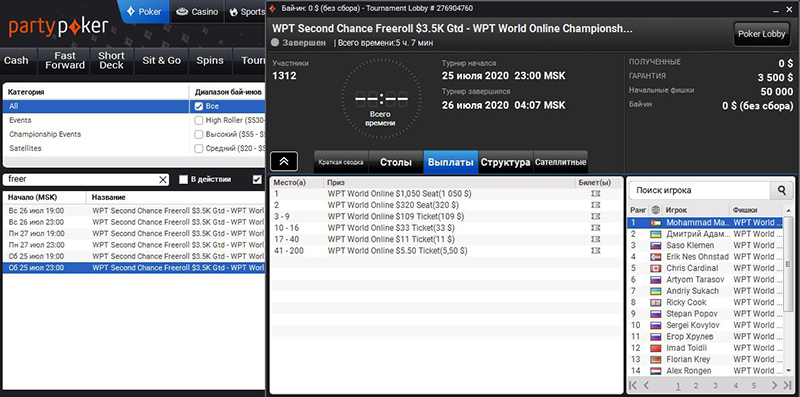Select the 'Satellites' category
800x397 pixels.
click(96, 148)
